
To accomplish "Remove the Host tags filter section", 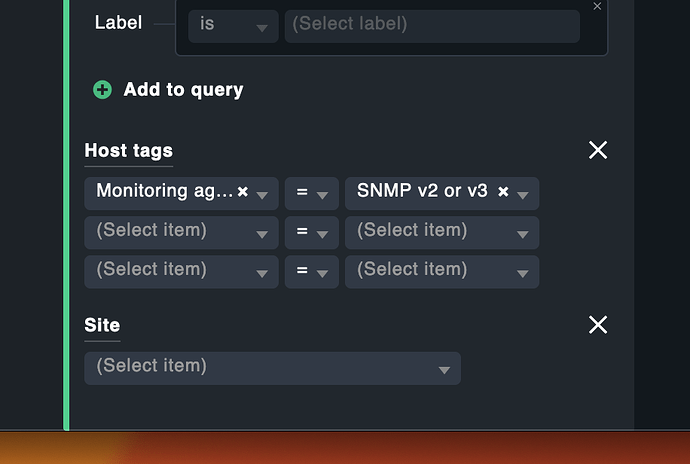I will pyautogui.click(x=598, y=150).
